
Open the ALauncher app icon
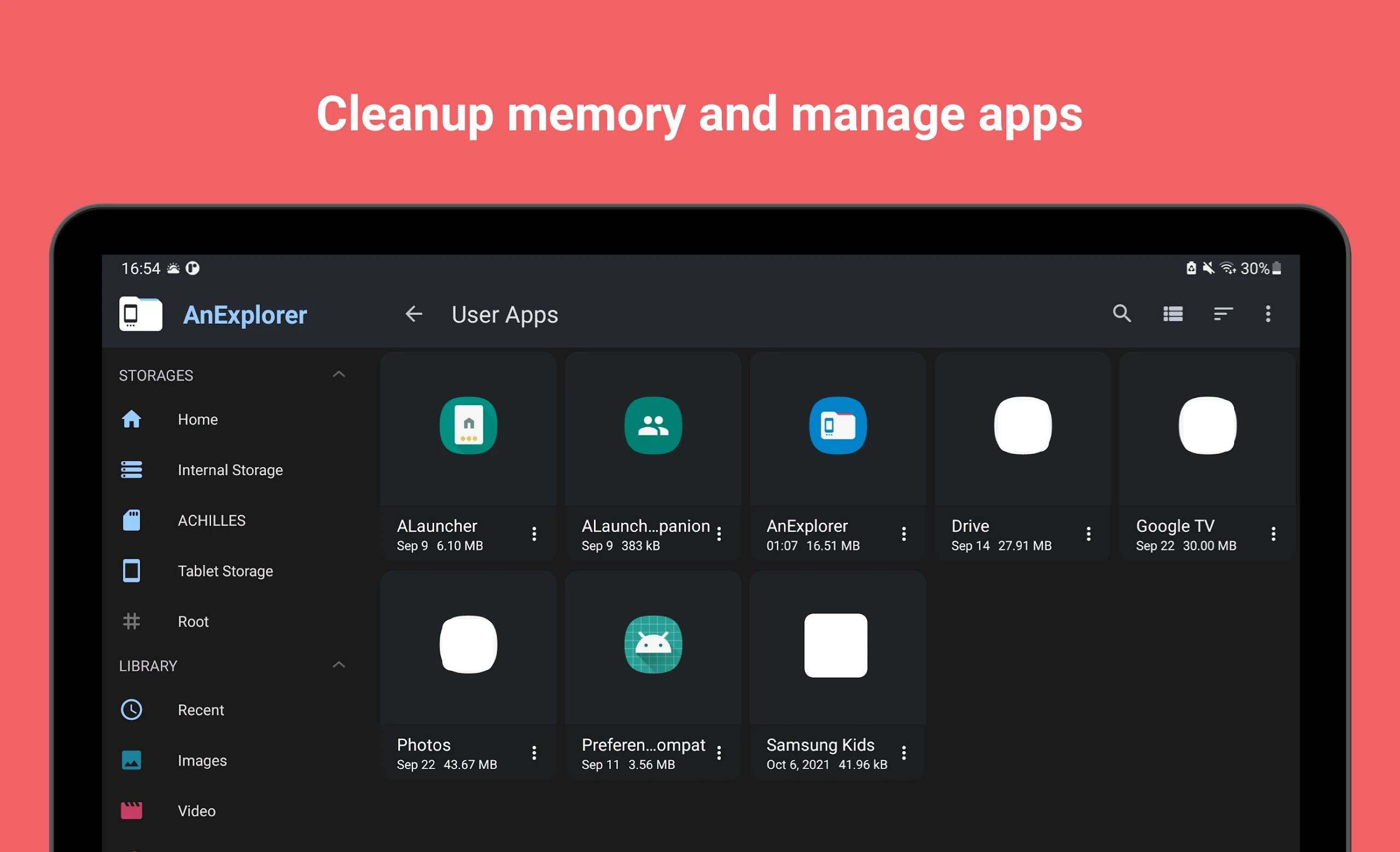(468, 425)
